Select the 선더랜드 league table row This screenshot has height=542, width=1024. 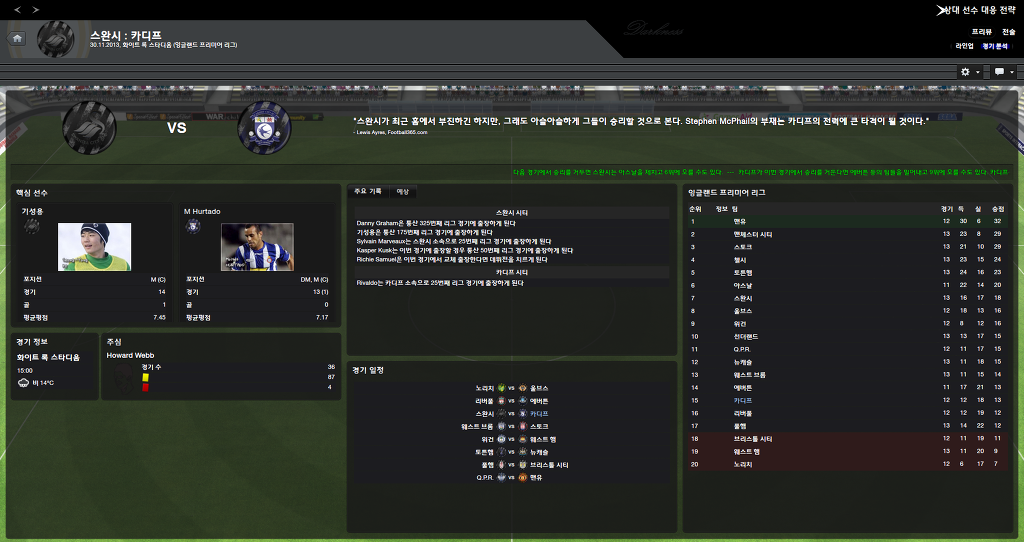tap(846, 336)
